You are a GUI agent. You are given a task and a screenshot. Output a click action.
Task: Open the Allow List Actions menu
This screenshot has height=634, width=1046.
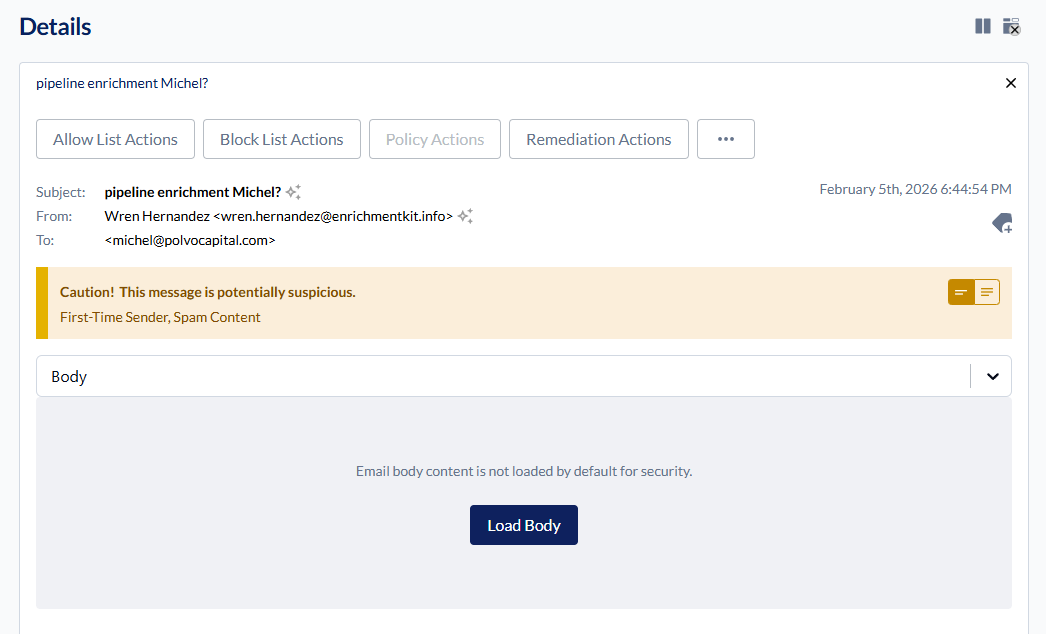[115, 139]
